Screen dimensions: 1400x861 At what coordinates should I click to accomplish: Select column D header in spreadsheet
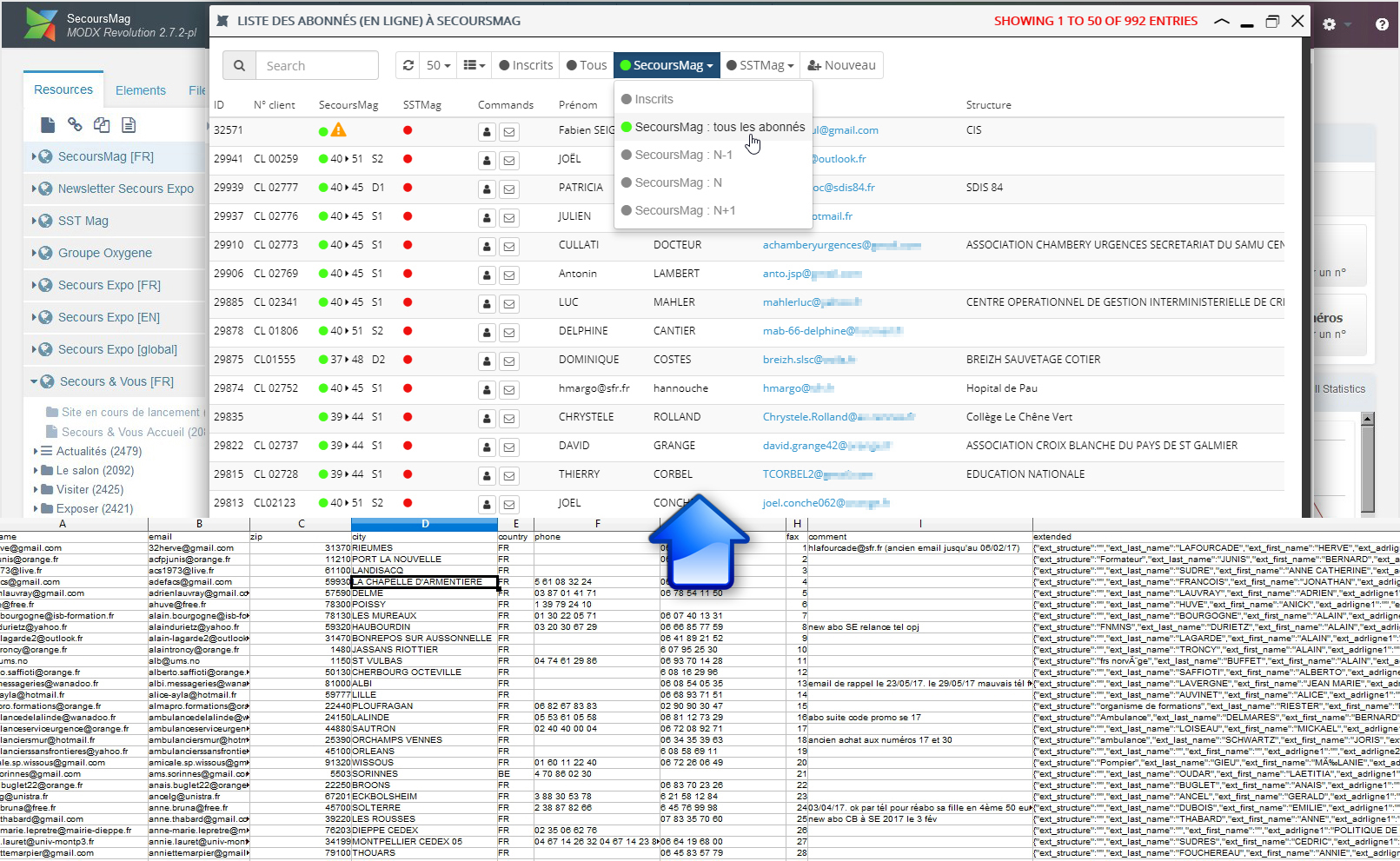pos(424,524)
